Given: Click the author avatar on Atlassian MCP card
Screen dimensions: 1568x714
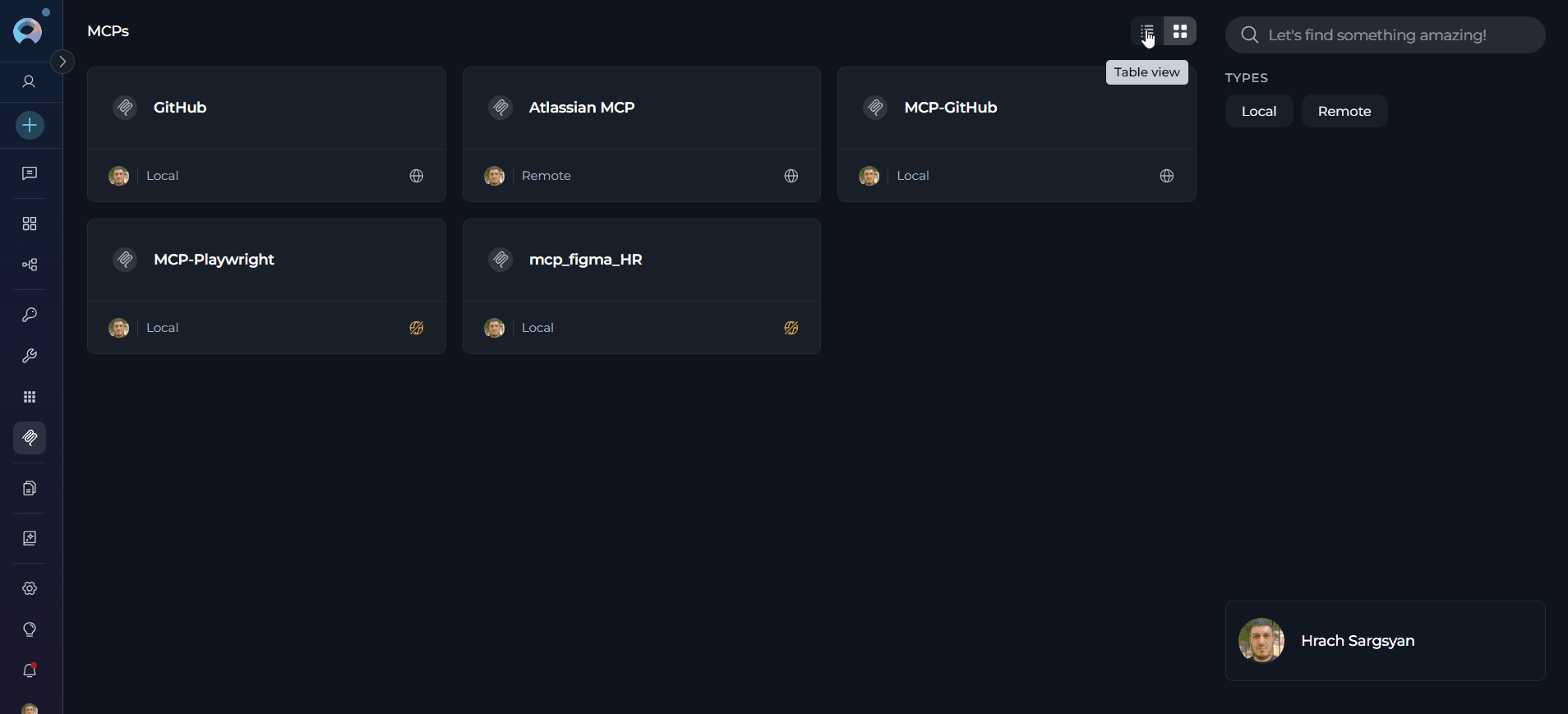Looking at the screenshot, I should point(495,176).
